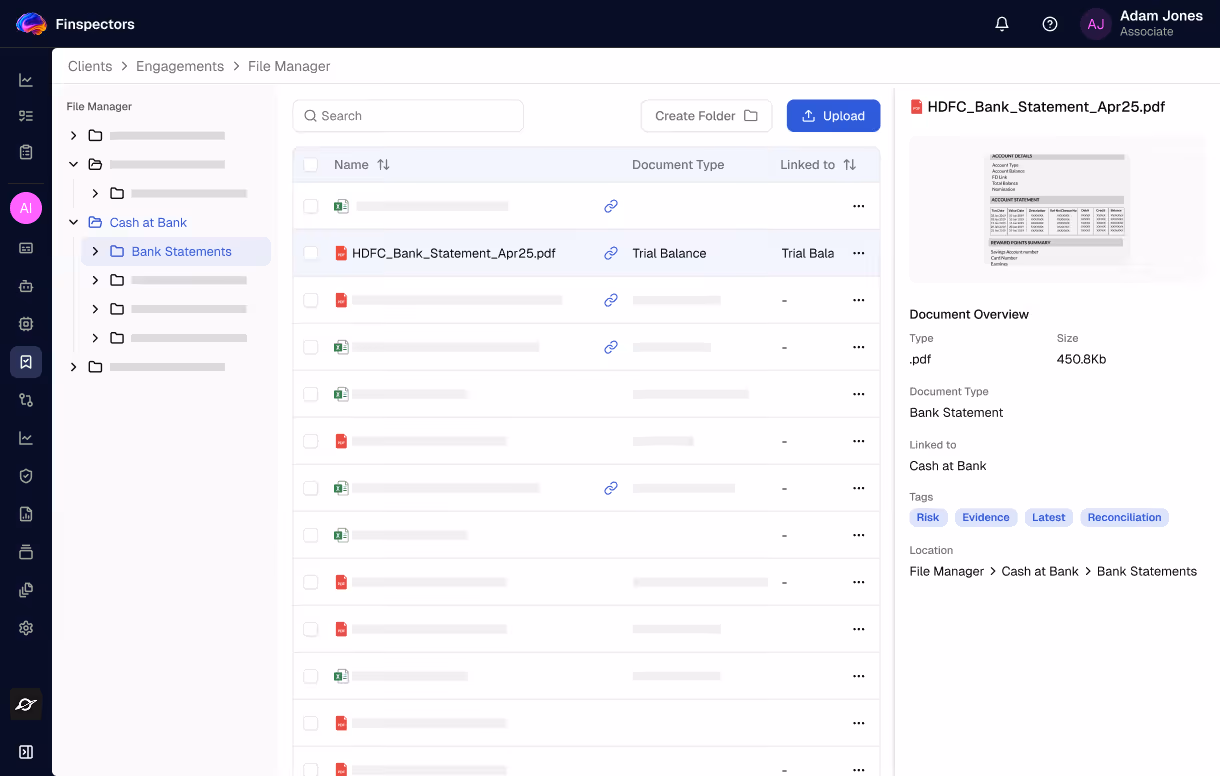Open the shield check sidebar icon
The width and height of the screenshot is (1220, 776).
26,476
